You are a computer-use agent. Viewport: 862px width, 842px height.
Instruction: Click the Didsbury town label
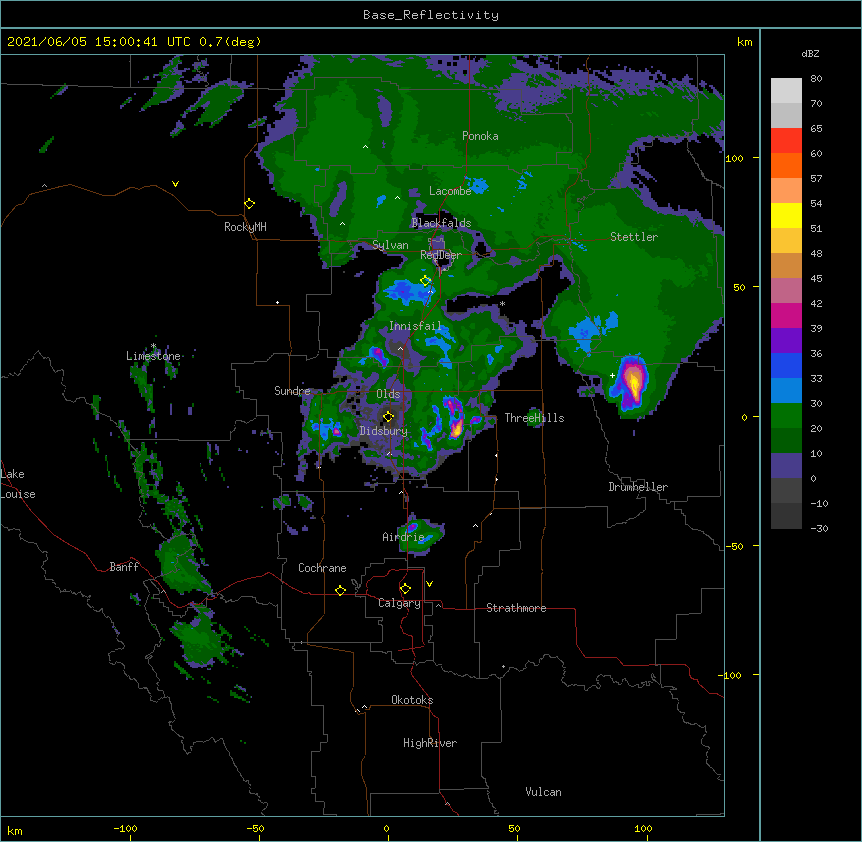pos(384,431)
